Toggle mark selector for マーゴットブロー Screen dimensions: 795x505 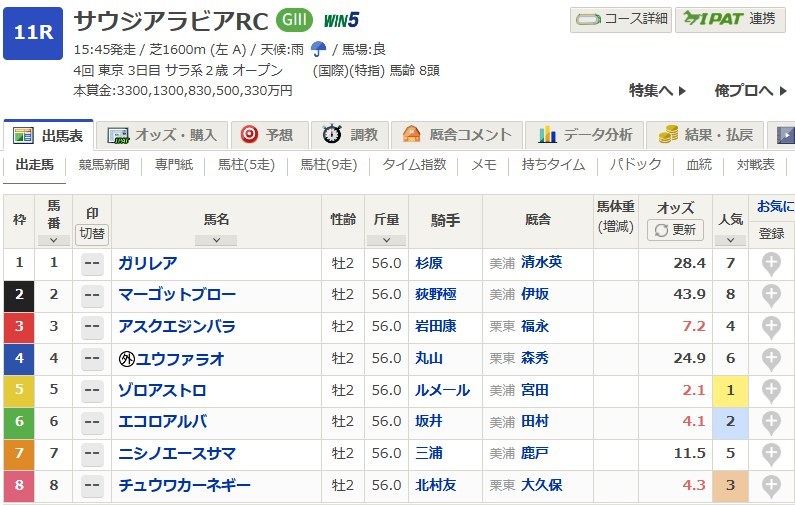92,295
